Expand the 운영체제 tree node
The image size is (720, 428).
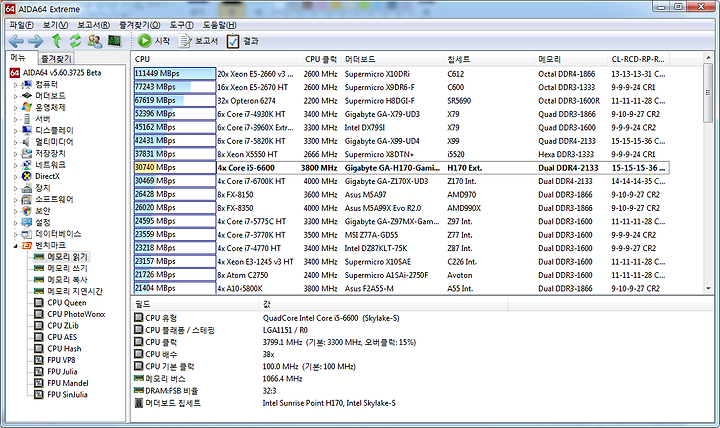click(15, 108)
